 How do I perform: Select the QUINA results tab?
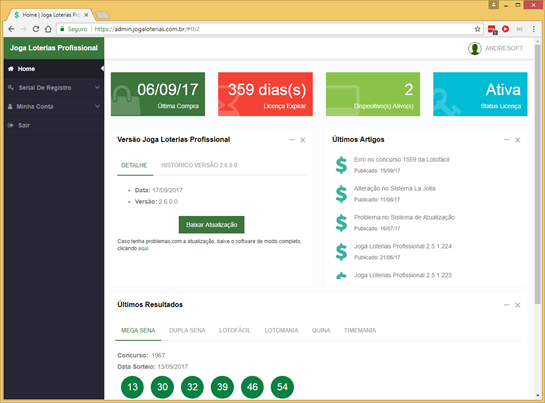click(321, 330)
